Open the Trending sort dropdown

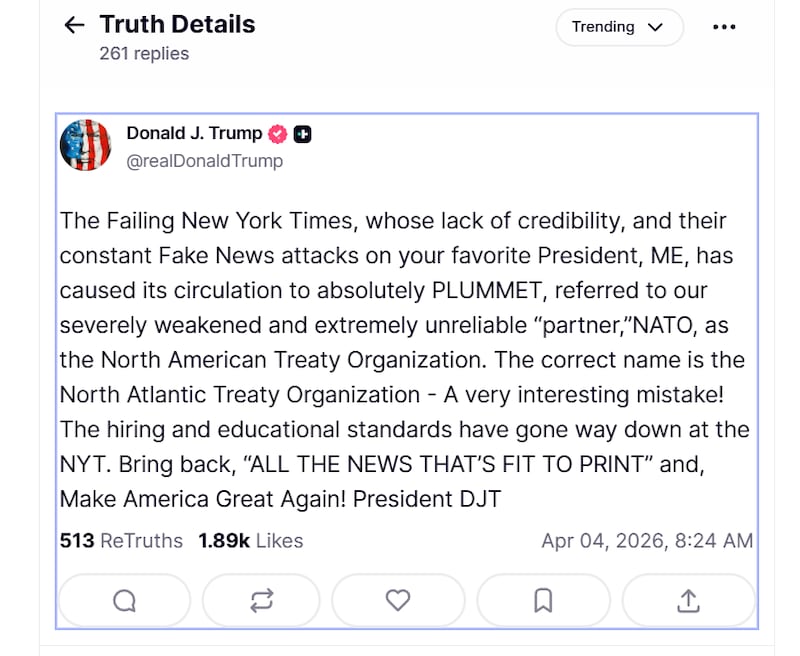(619, 27)
